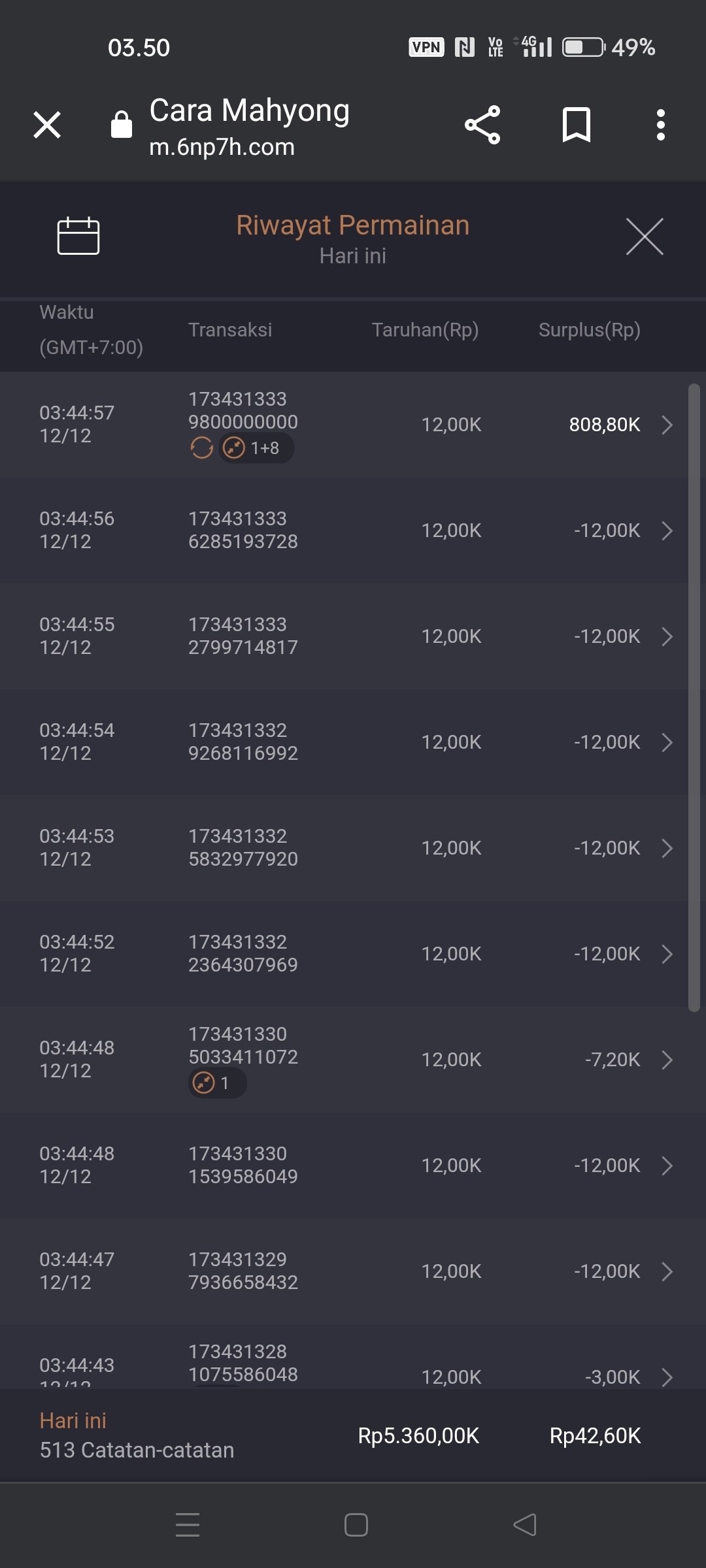Bookmark this page with the bookmark icon
Screen dimensions: 706x1568
pos(576,125)
